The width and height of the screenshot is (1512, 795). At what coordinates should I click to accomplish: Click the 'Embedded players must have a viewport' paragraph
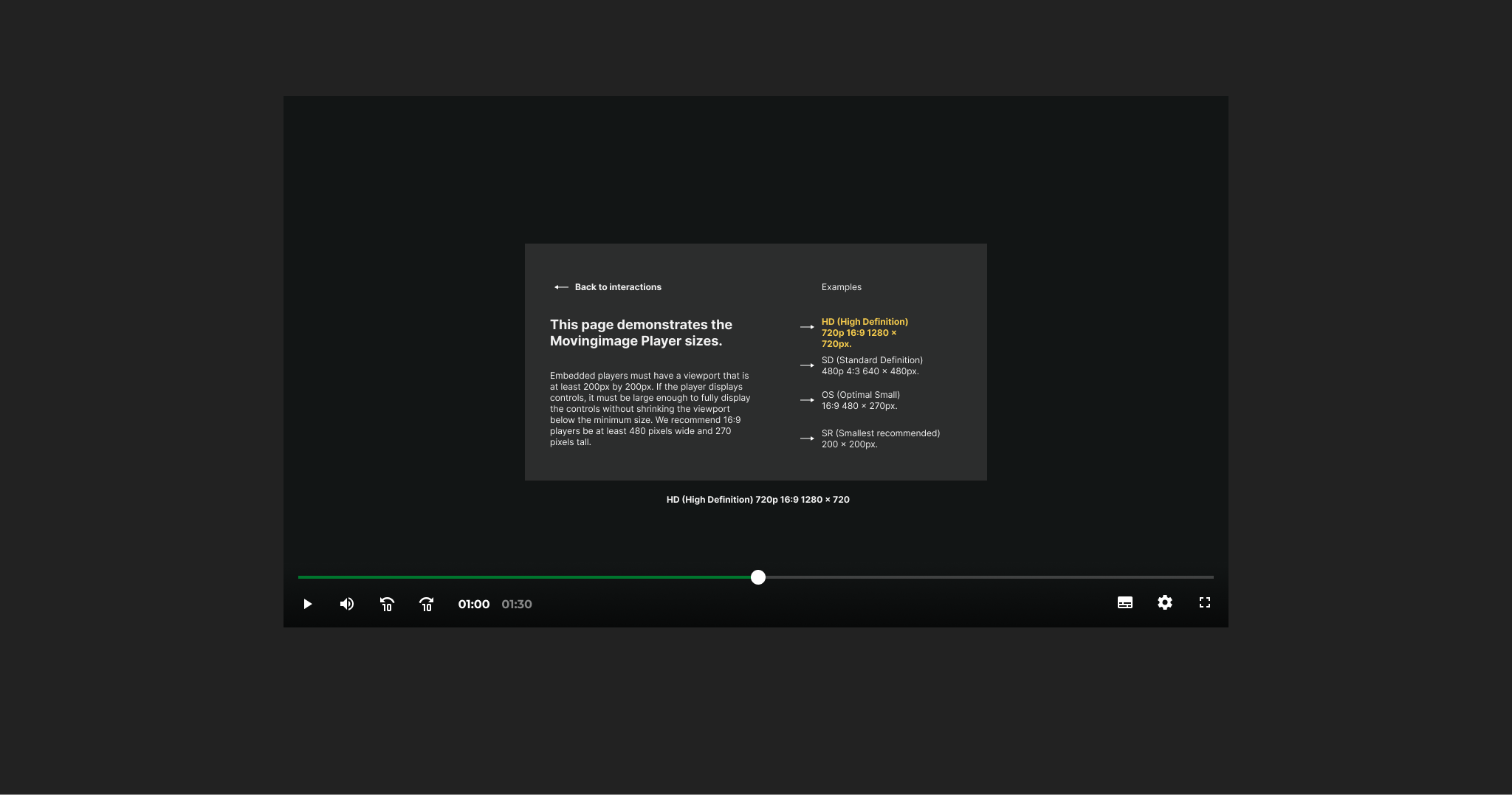(650, 409)
